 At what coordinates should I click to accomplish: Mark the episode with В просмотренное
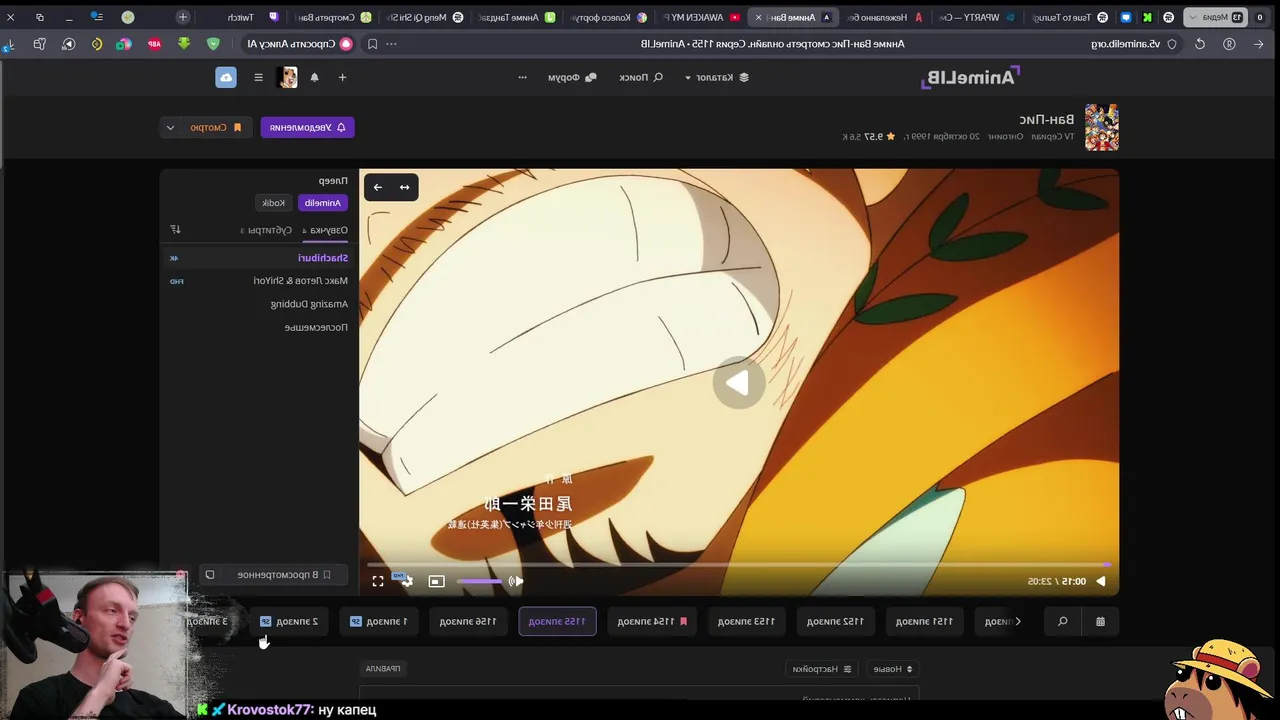point(284,575)
